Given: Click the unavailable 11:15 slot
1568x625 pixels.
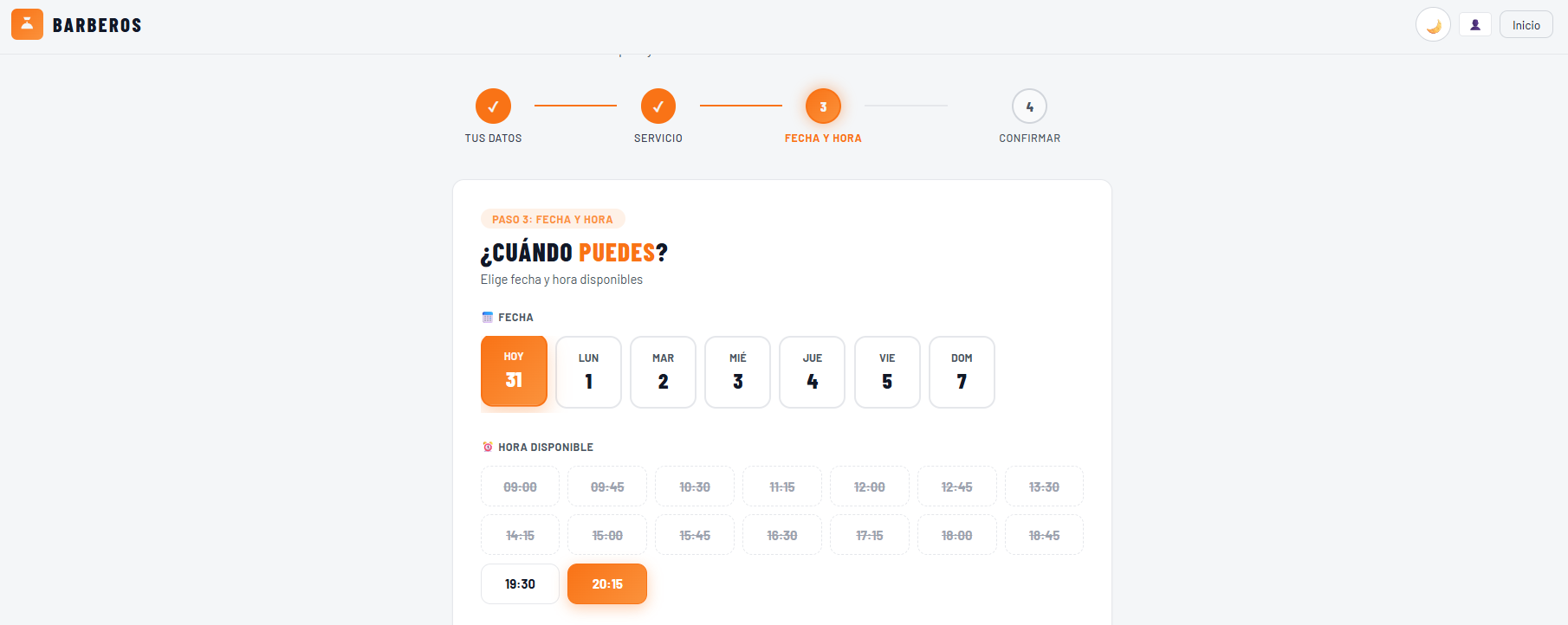Looking at the screenshot, I should [782, 486].
